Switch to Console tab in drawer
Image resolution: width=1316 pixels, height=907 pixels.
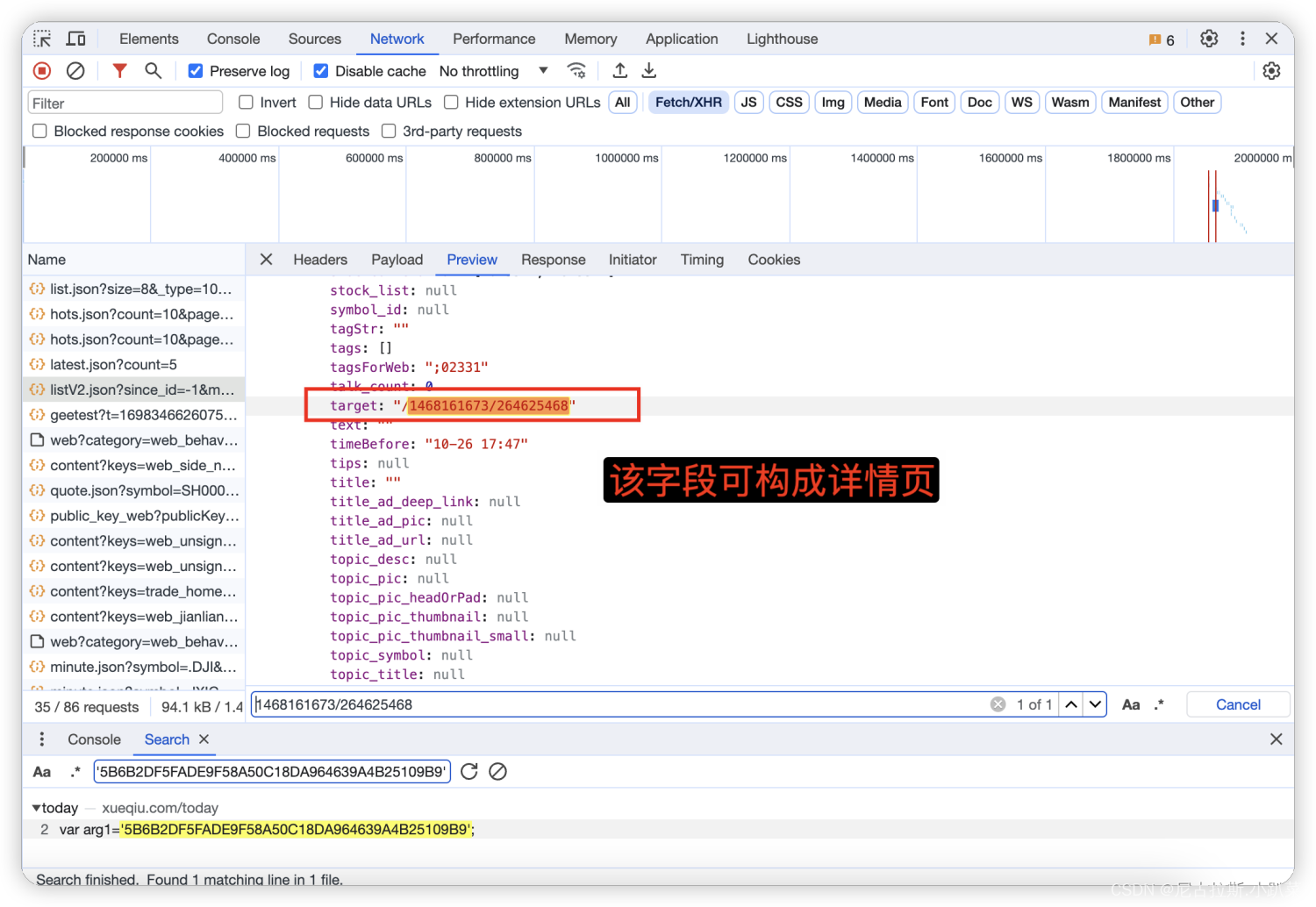(x=94, y=739)
